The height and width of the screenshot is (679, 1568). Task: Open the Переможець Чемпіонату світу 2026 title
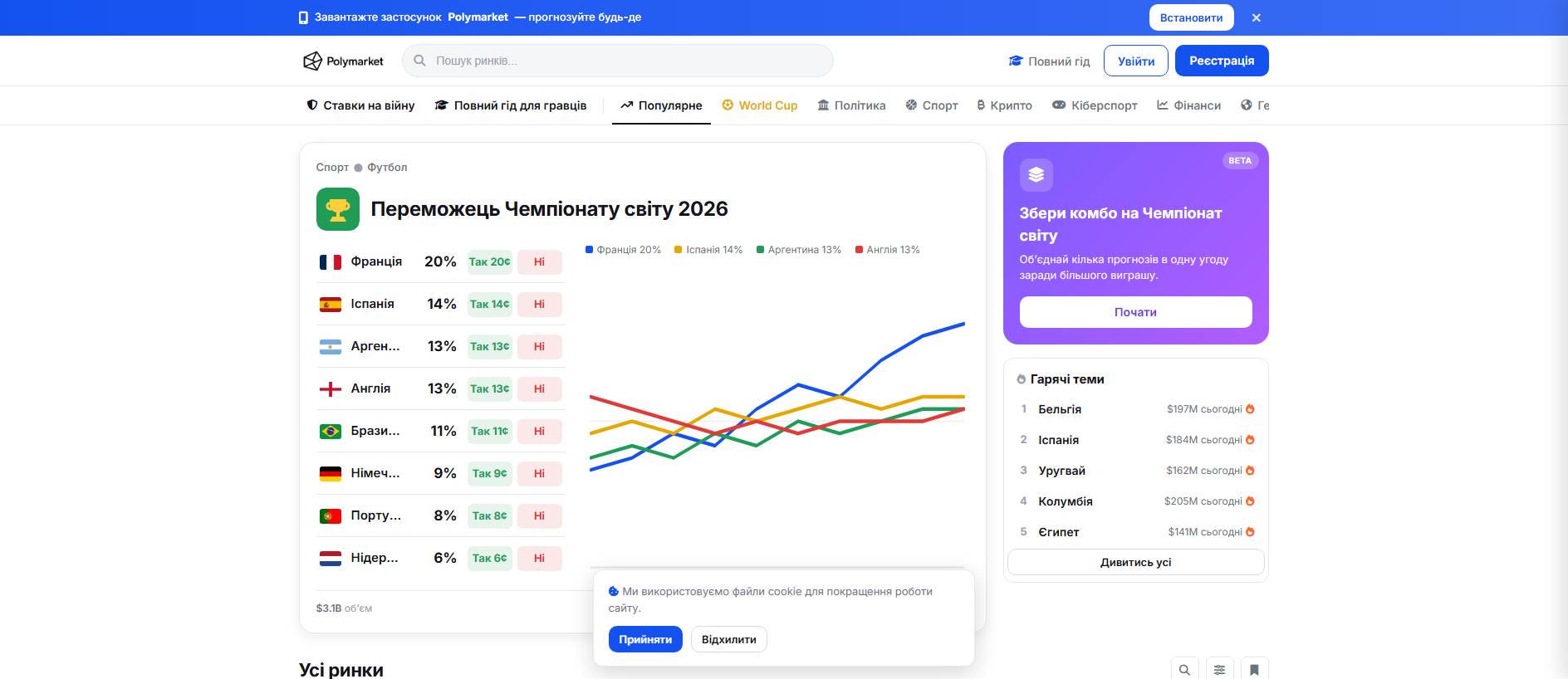549,209
